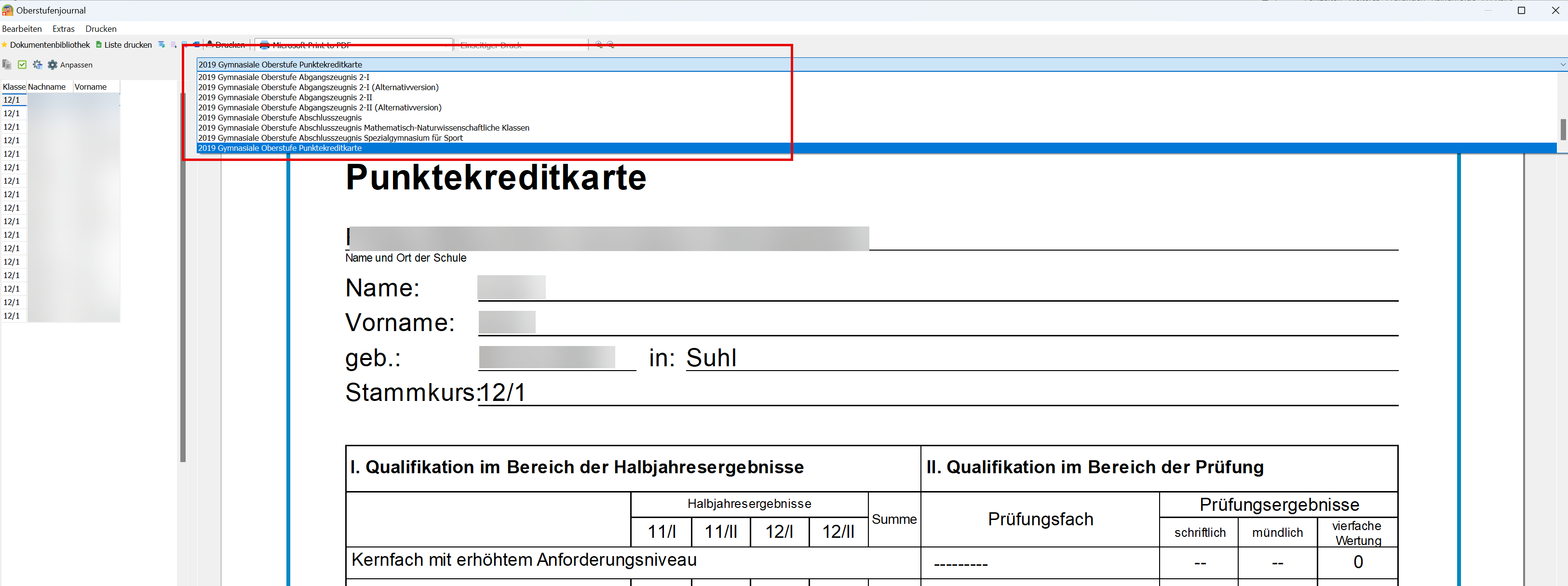Image resolution: width=1568 pixels, height=586 pixels.
Task: Maximize the Oberstufenjournal window
Action: coord(1521,10)
